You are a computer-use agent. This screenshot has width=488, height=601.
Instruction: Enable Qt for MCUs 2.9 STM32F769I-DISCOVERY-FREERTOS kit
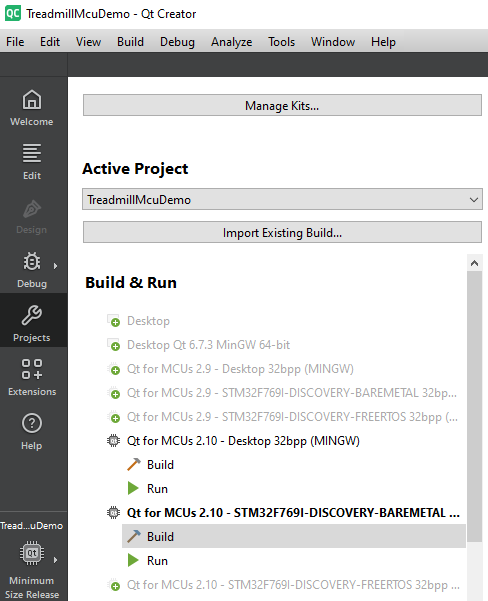(x=292, y=417)
